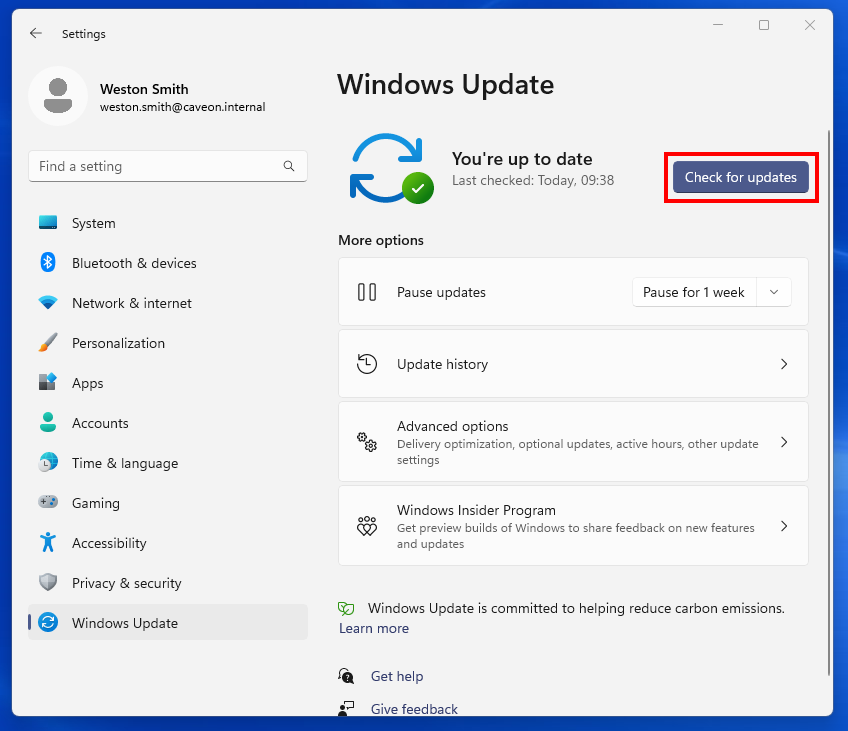The width and height of the screenshot is (848, 731).
Task: Click the Time & language globe icon
Action: 48,462
